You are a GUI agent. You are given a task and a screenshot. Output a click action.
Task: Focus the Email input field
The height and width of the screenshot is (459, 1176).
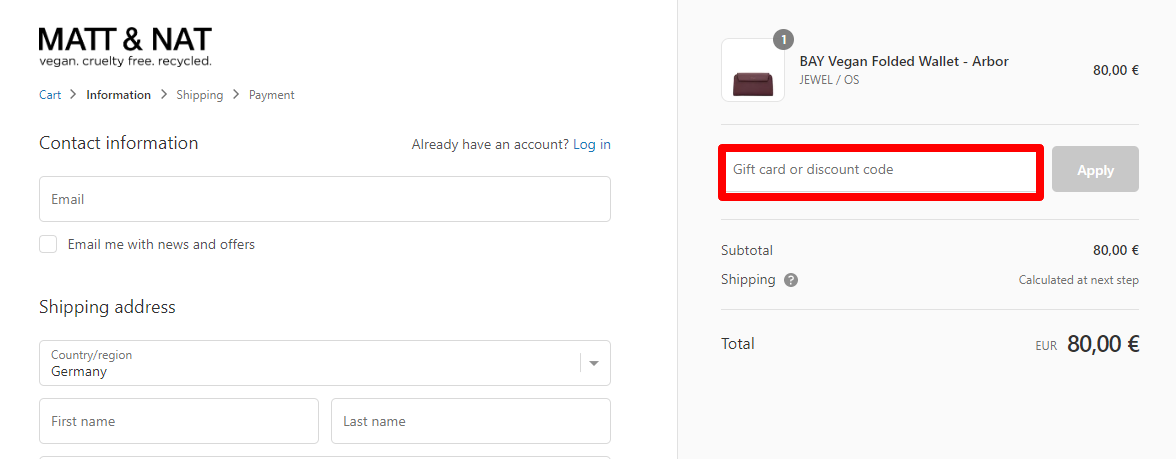click(x=324, y=199)
